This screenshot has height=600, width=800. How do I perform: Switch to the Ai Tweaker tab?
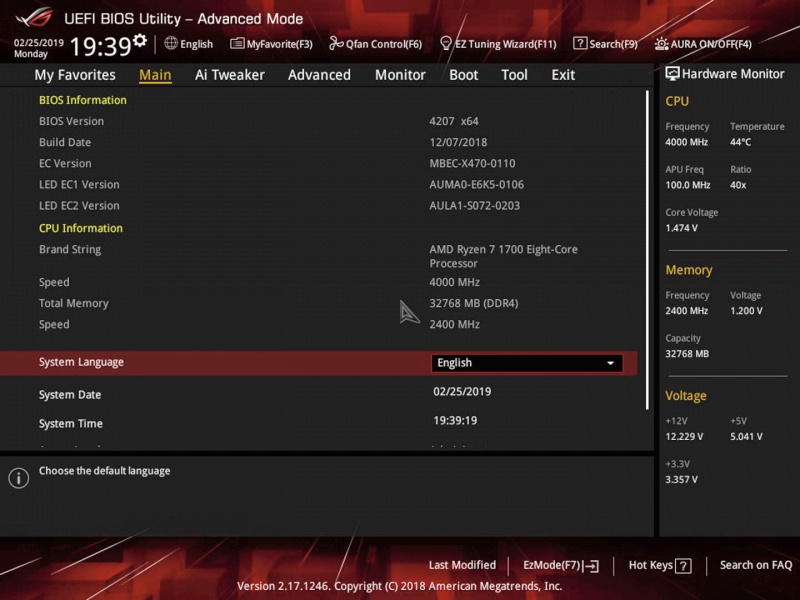[230, 75]
